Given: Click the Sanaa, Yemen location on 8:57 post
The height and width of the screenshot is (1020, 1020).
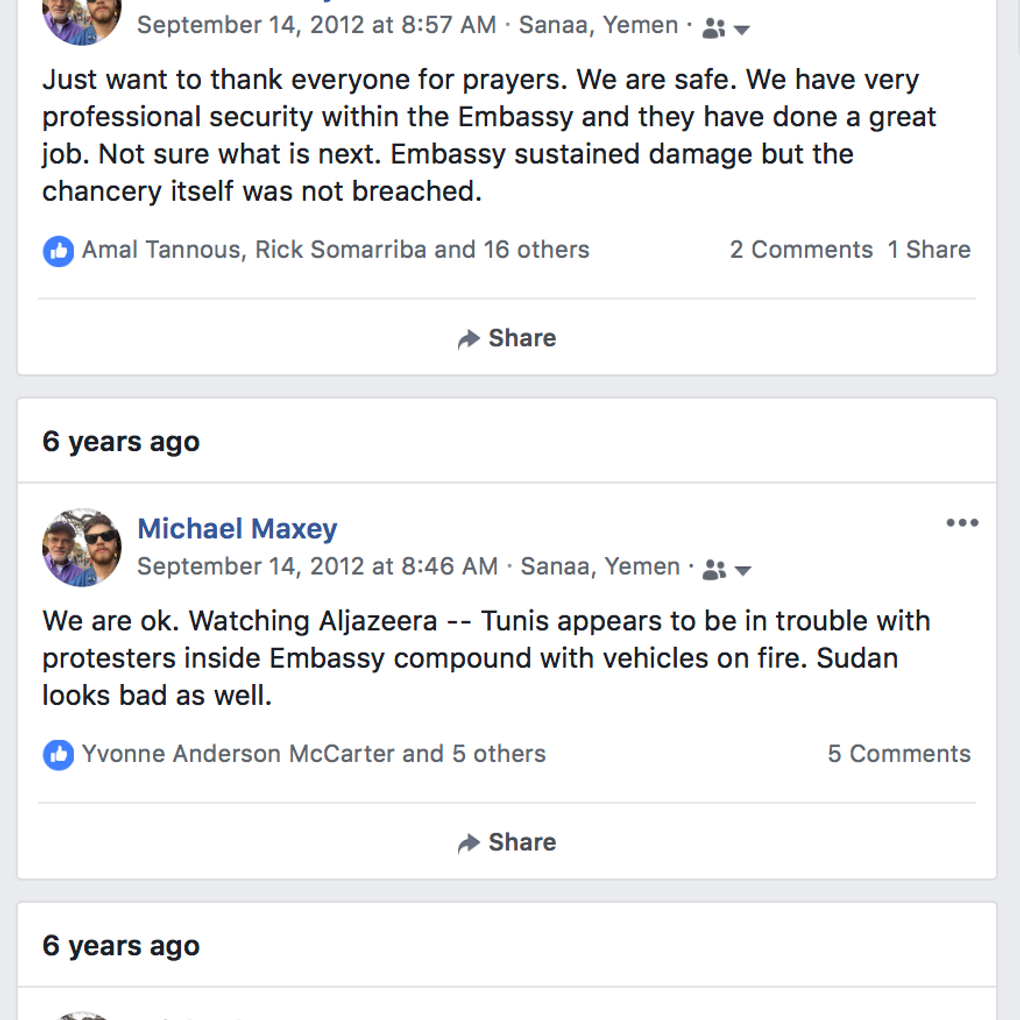Looking at the screenshot, I should (x=598, y=26).
